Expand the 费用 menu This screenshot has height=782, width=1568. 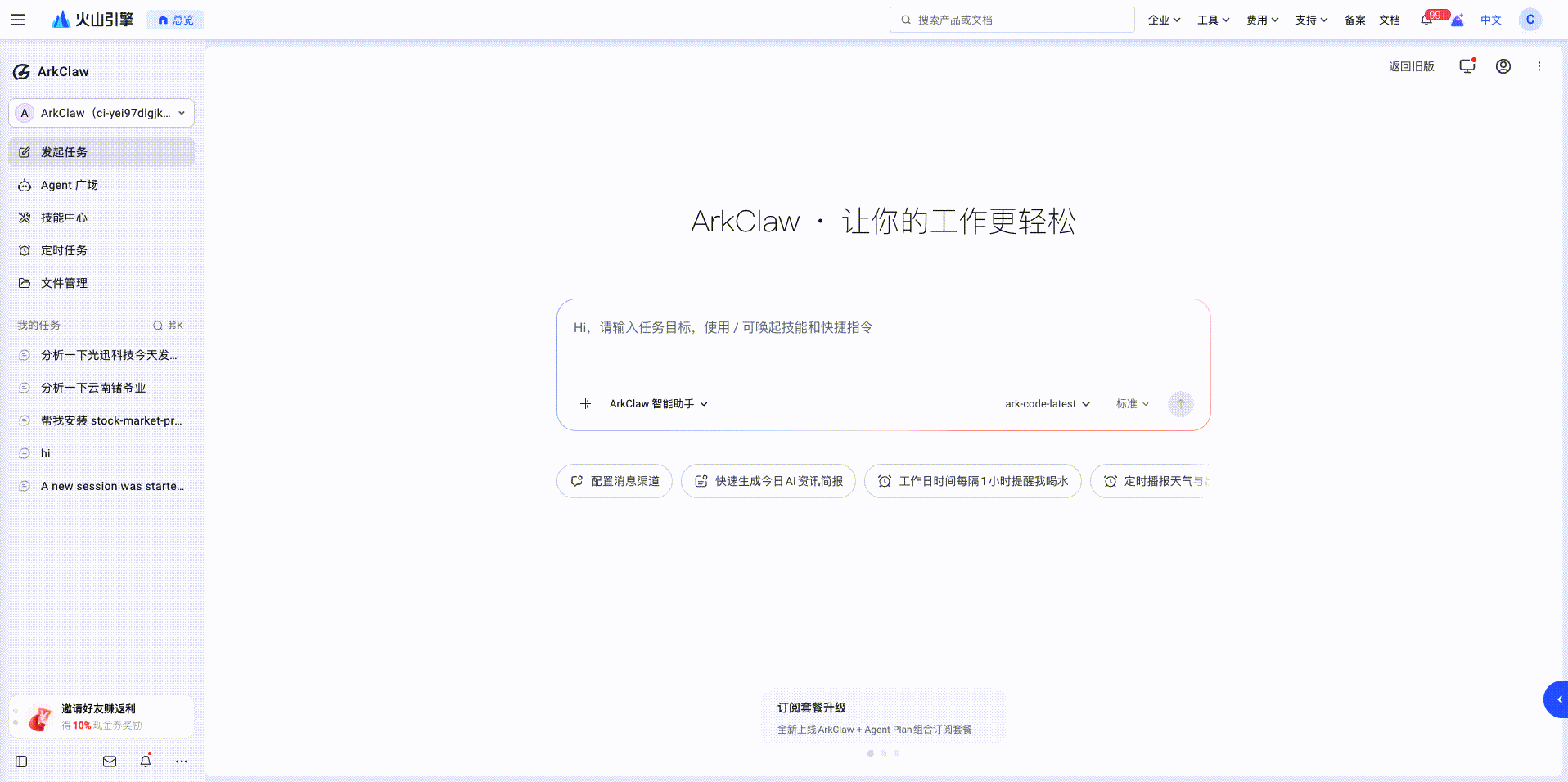1262,20
